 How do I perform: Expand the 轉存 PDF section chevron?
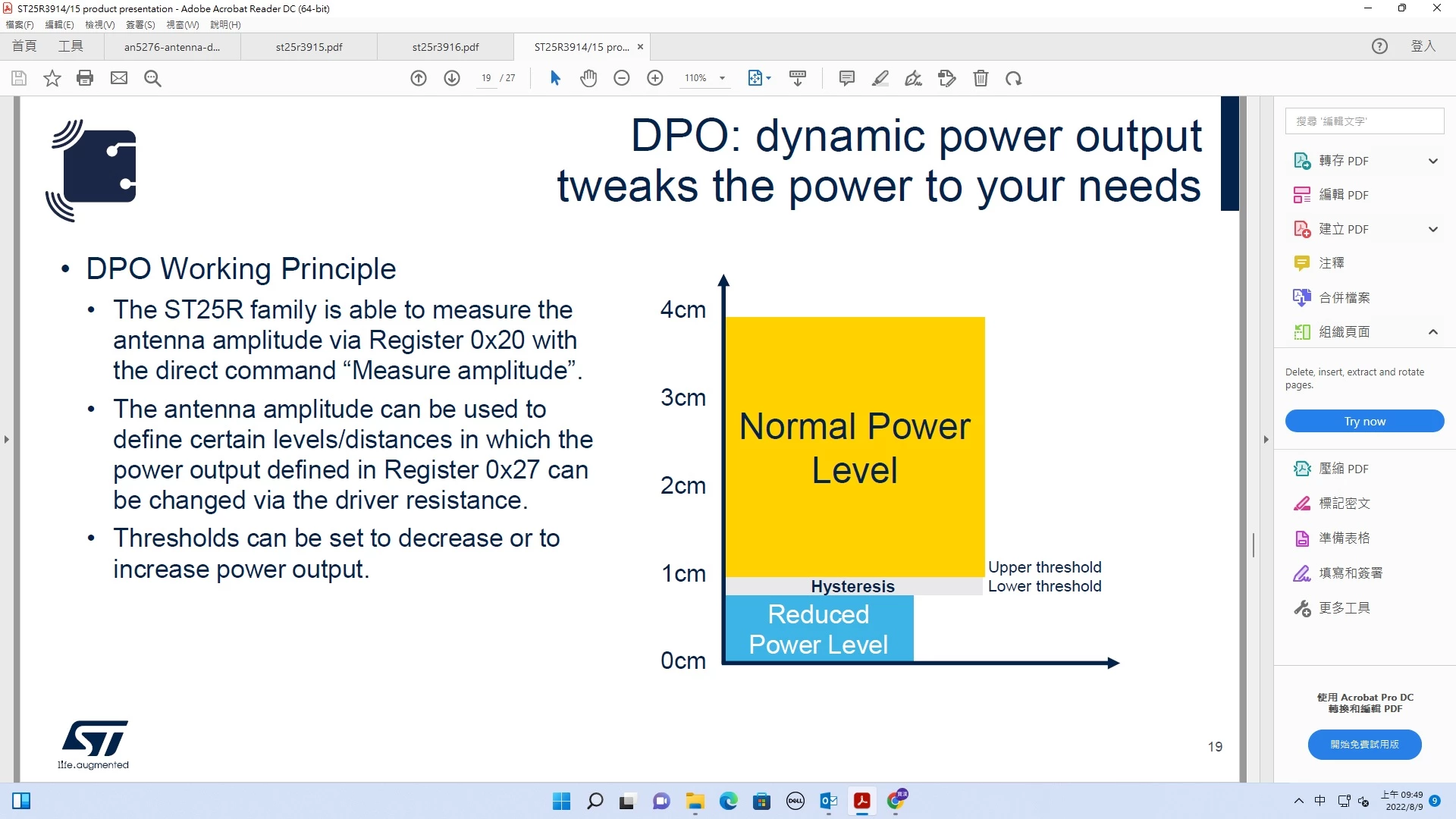tap(1432, 161)
